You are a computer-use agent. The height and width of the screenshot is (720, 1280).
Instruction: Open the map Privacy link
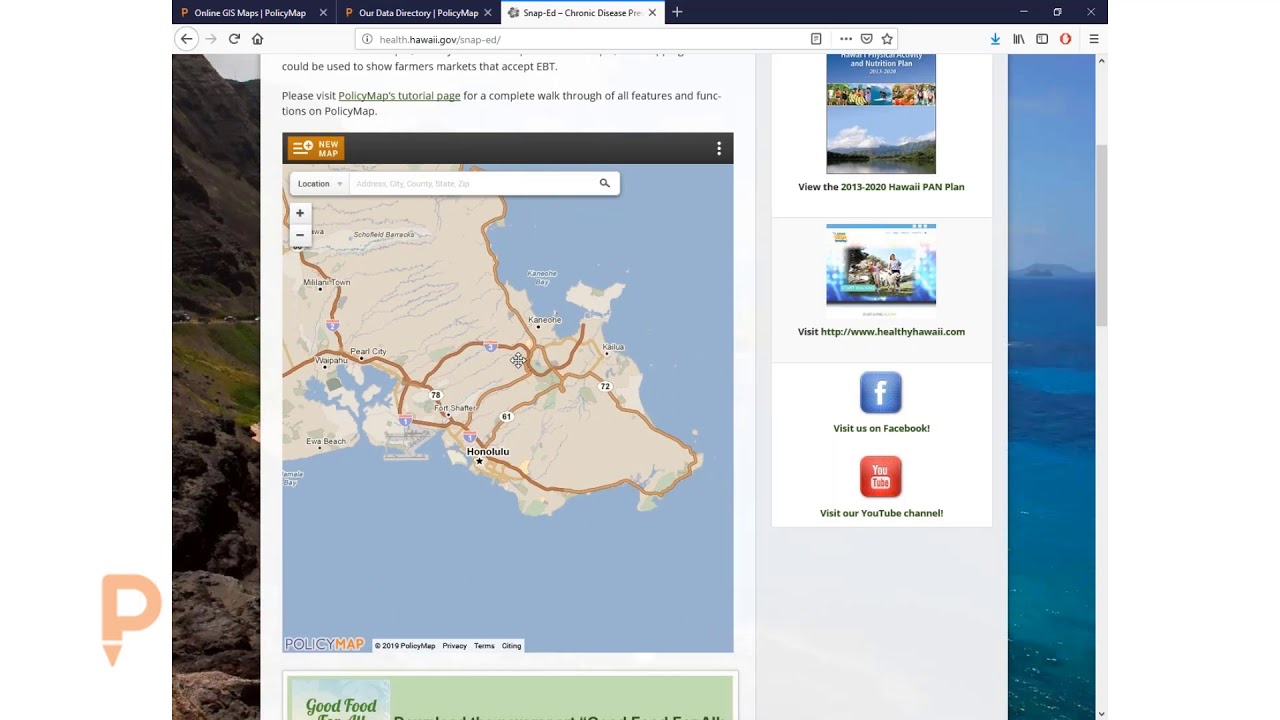click(x=455, y=646)
